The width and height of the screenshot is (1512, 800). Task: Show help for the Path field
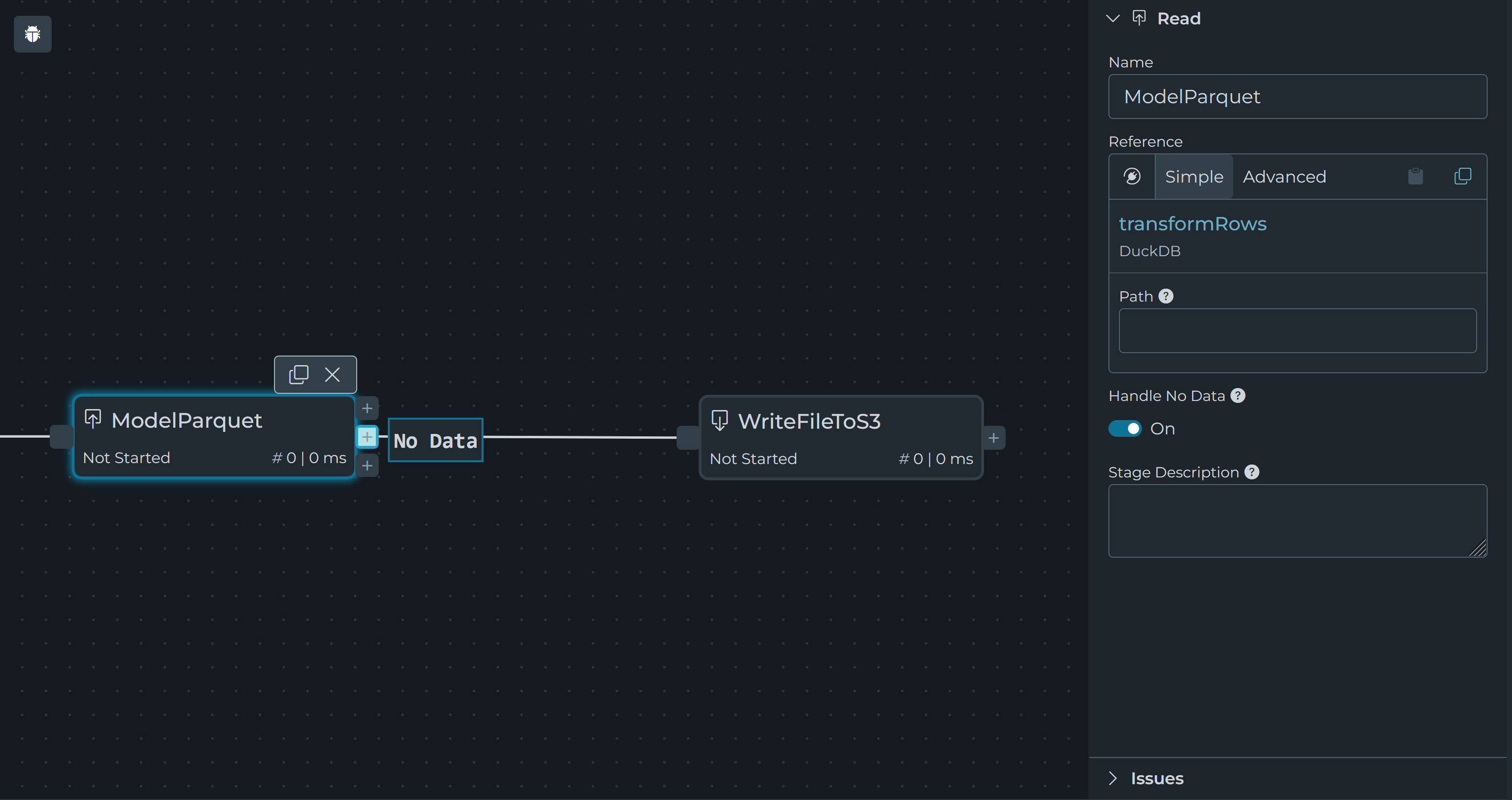(x=1166, y=296)
